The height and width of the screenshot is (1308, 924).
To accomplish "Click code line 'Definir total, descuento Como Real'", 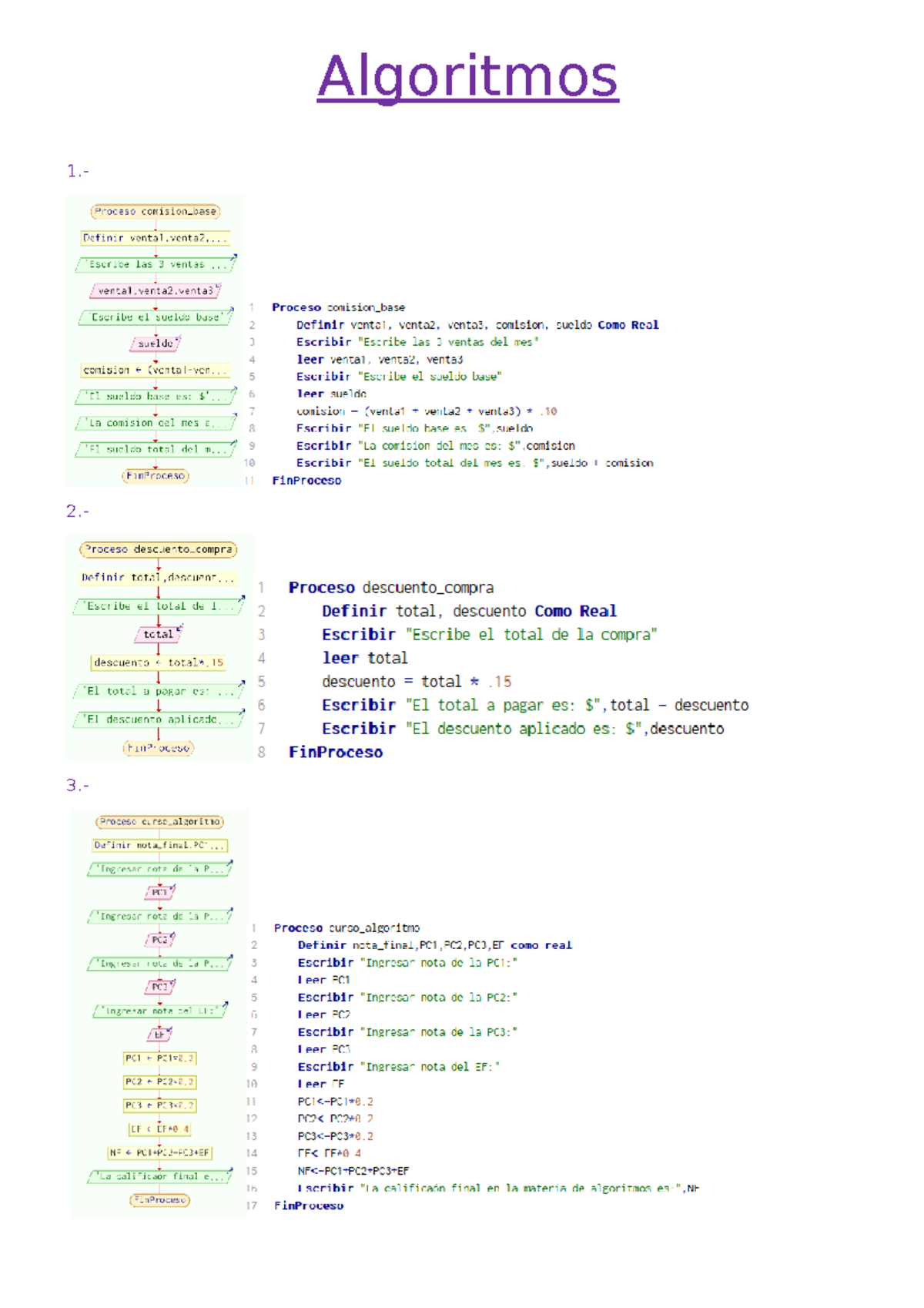I will [x=469, y=611].
